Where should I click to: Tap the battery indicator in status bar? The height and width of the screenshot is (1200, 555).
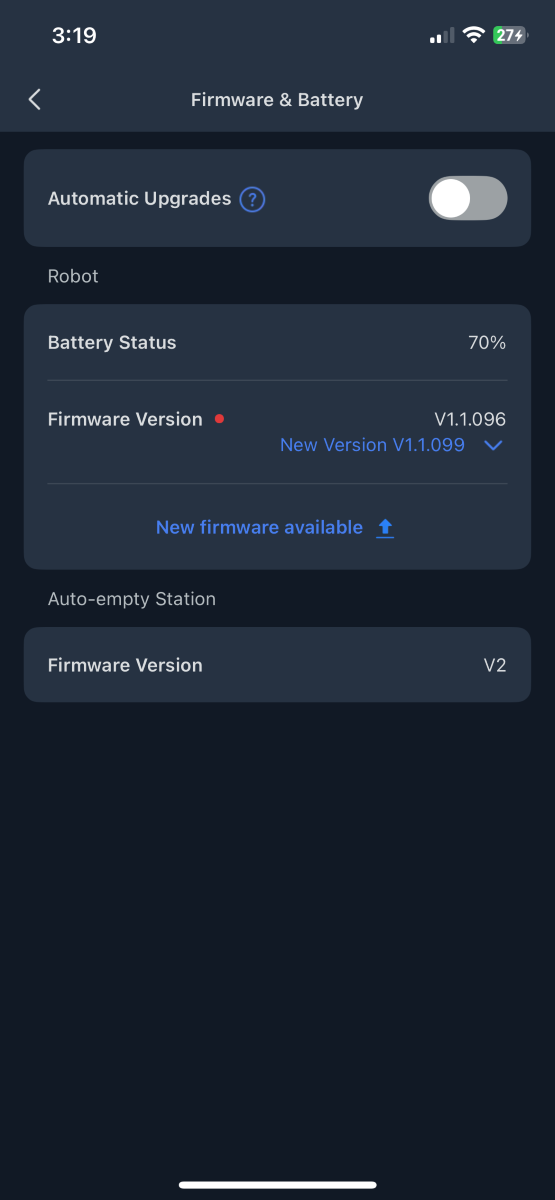[x=510, y=35]
